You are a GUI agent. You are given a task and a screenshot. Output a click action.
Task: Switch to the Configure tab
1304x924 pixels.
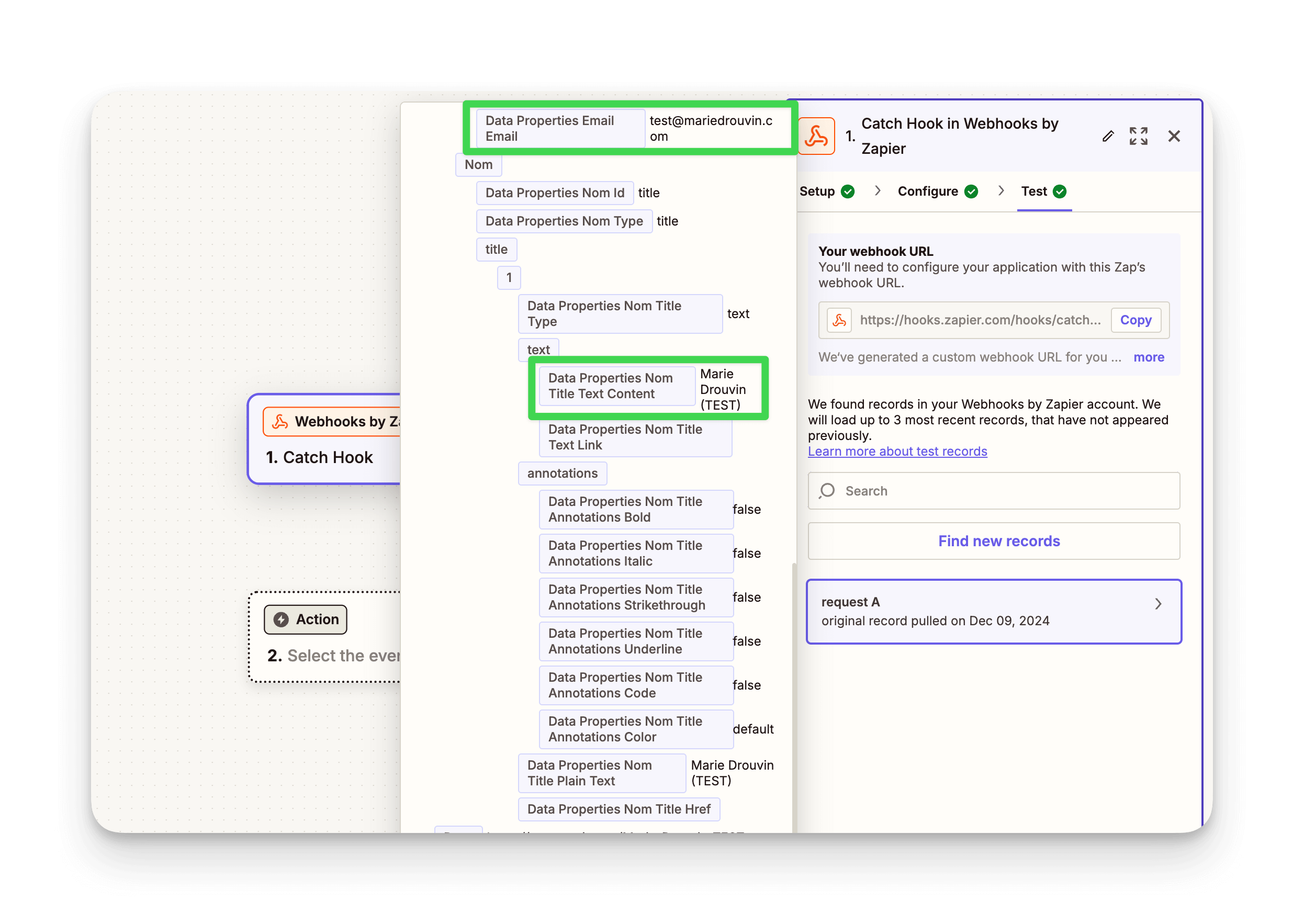click(x=929, y=191)
